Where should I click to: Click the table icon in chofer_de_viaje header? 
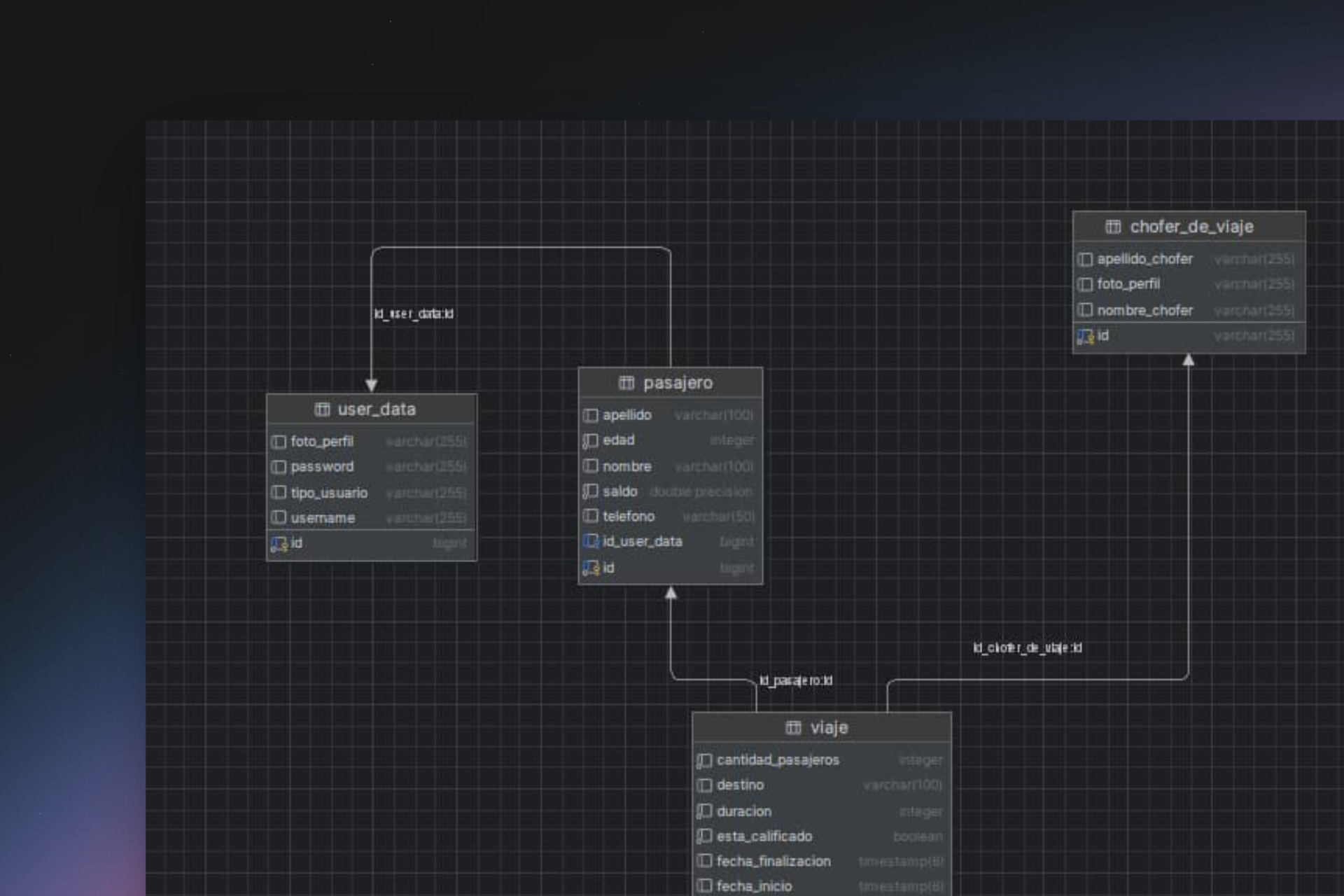(1113, 227)
